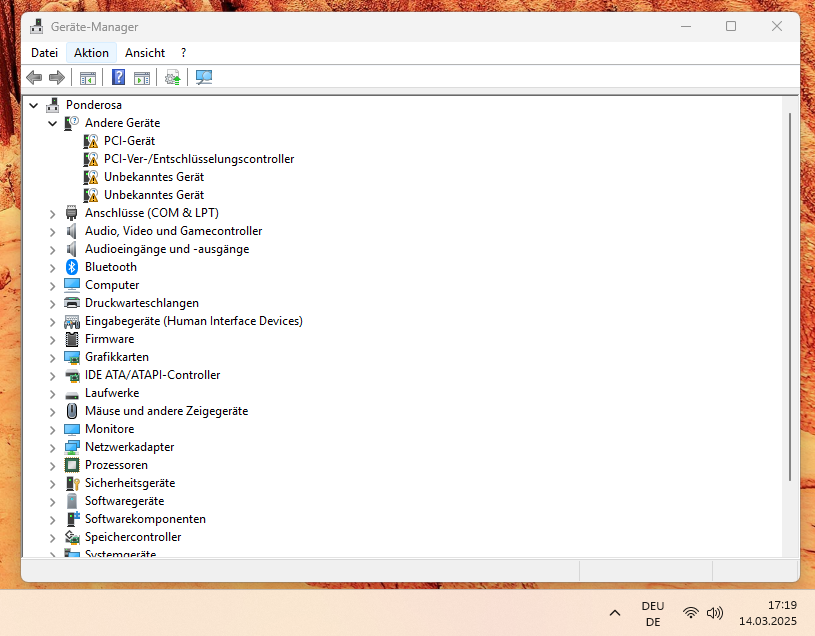Screen dimensions: 815x636
Task: Select the Prozessoren label
Action: point(116,465)
